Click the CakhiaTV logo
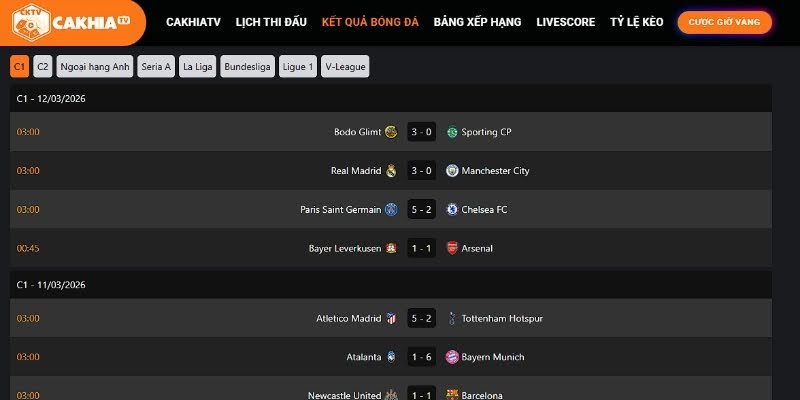Image resolution: width=800 pixels, height=400 pixels. [72, 21]
